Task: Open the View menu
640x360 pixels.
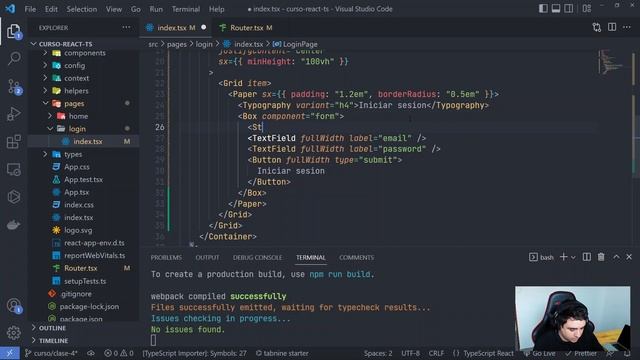Action: [x=113, y=9]
